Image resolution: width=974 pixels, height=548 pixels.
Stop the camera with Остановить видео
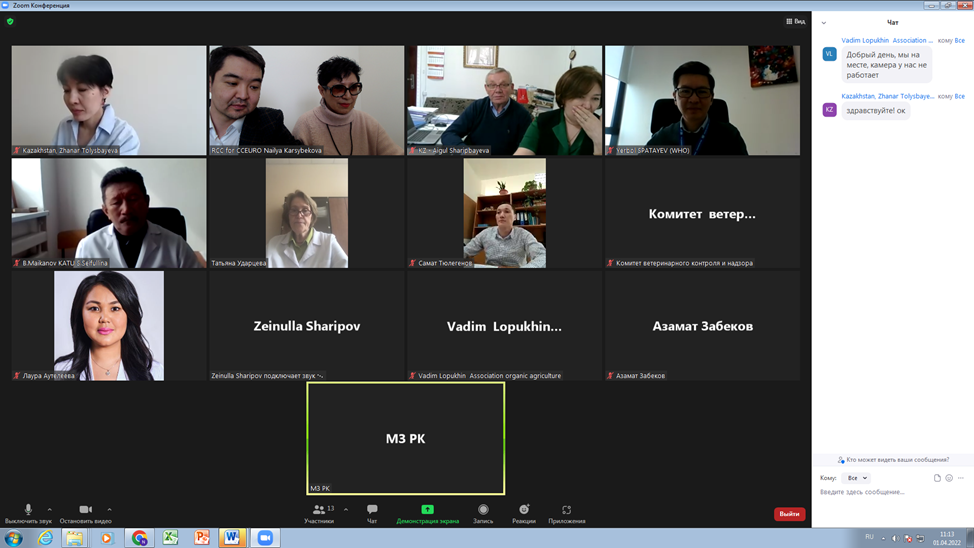(86, 514)
